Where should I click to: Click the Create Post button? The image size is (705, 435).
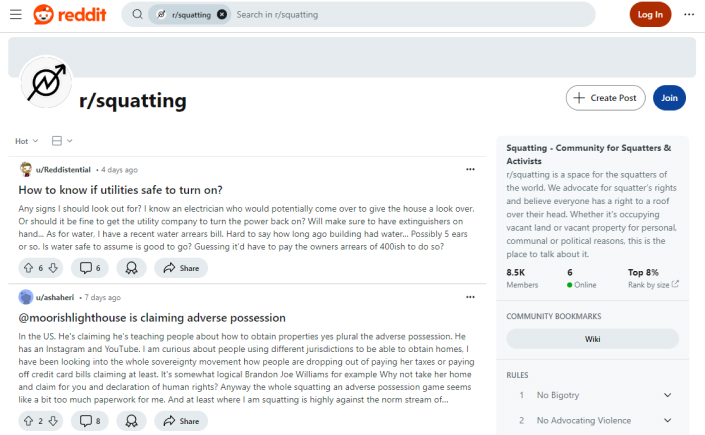[605, 98]
